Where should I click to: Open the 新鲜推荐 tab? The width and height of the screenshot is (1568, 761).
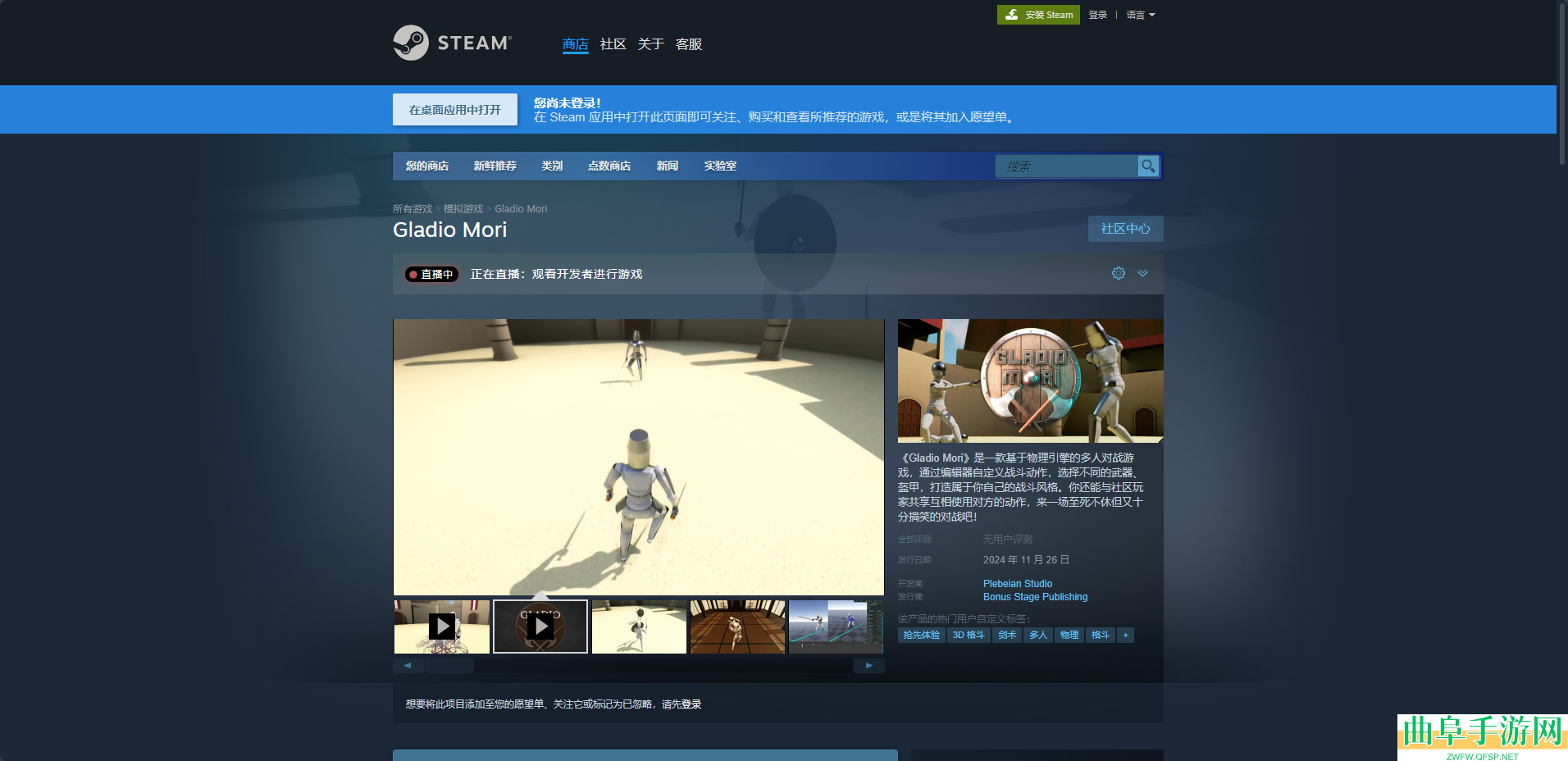[x=495, y=166]
